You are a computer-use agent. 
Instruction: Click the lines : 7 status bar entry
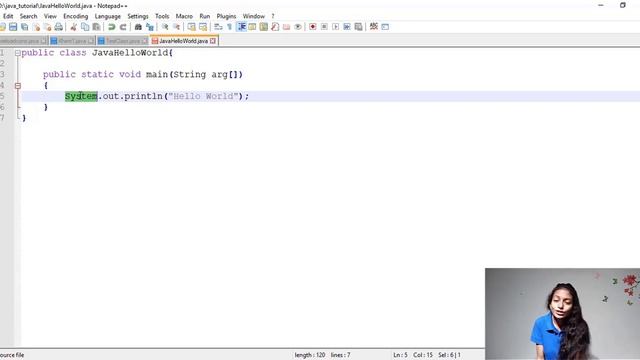[x=340, y=355]
